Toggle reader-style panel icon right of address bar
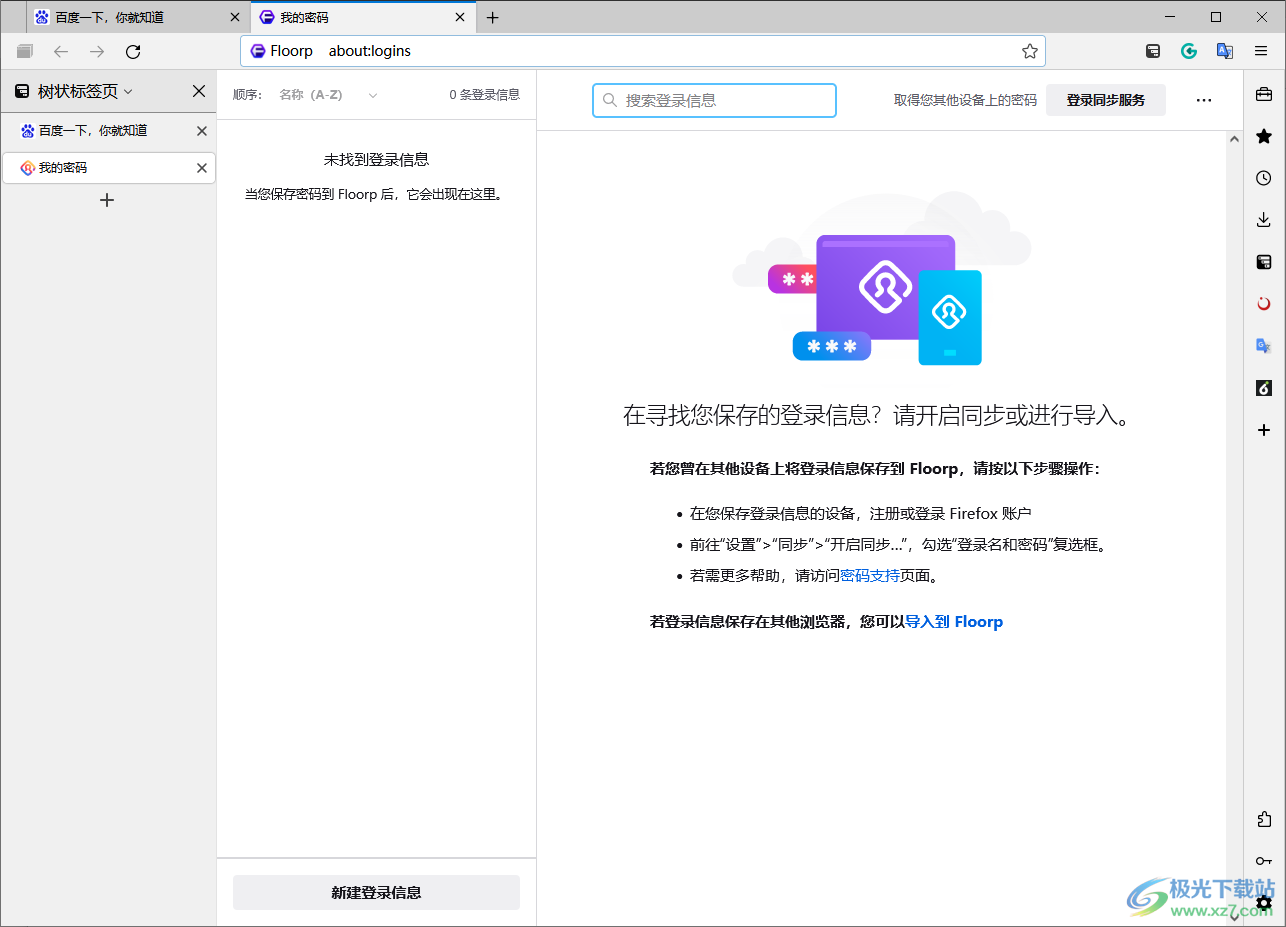This screenshot has width=1286, height=927. point(1152,50)
